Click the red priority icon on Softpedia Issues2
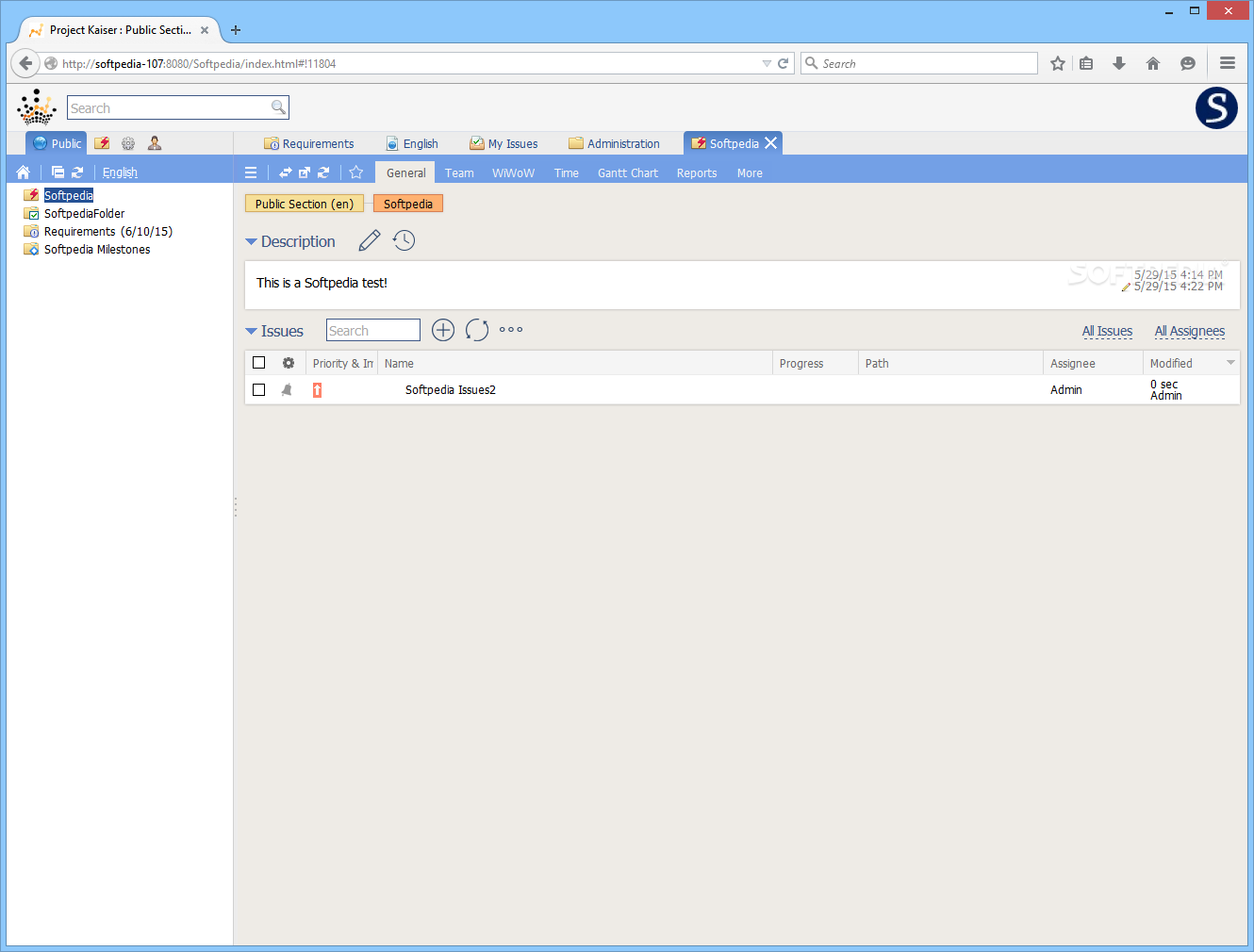Image resolution: width=1254 pixels, height=952 pixels. (318, 390)
